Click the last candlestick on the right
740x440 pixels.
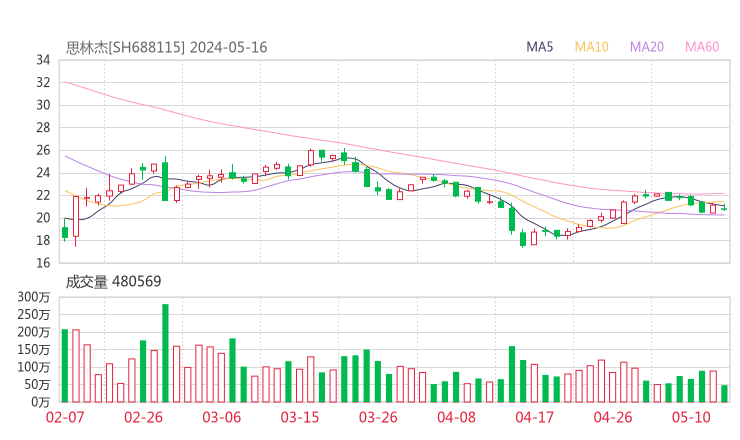[724, 208]
